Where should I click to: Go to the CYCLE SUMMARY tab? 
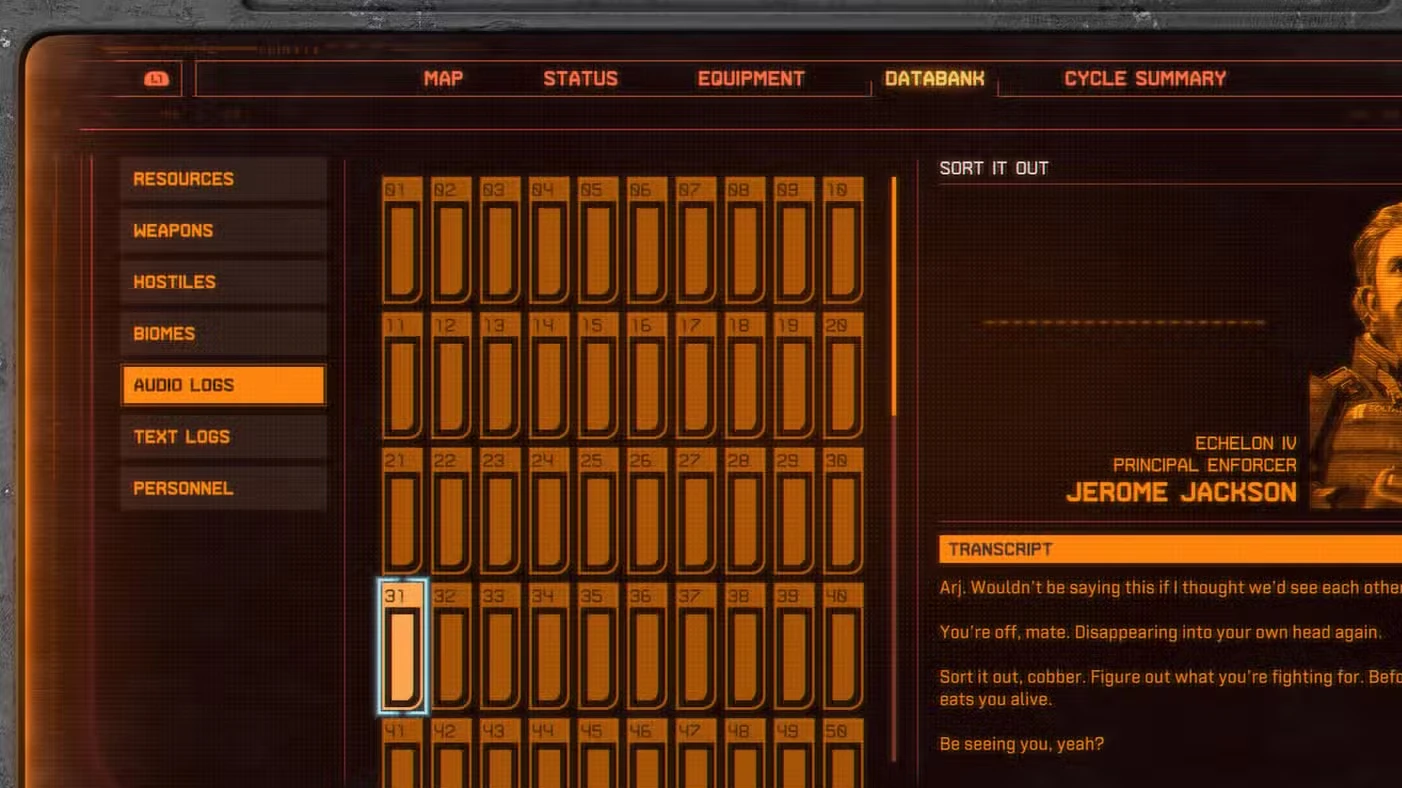(1145, 79)
